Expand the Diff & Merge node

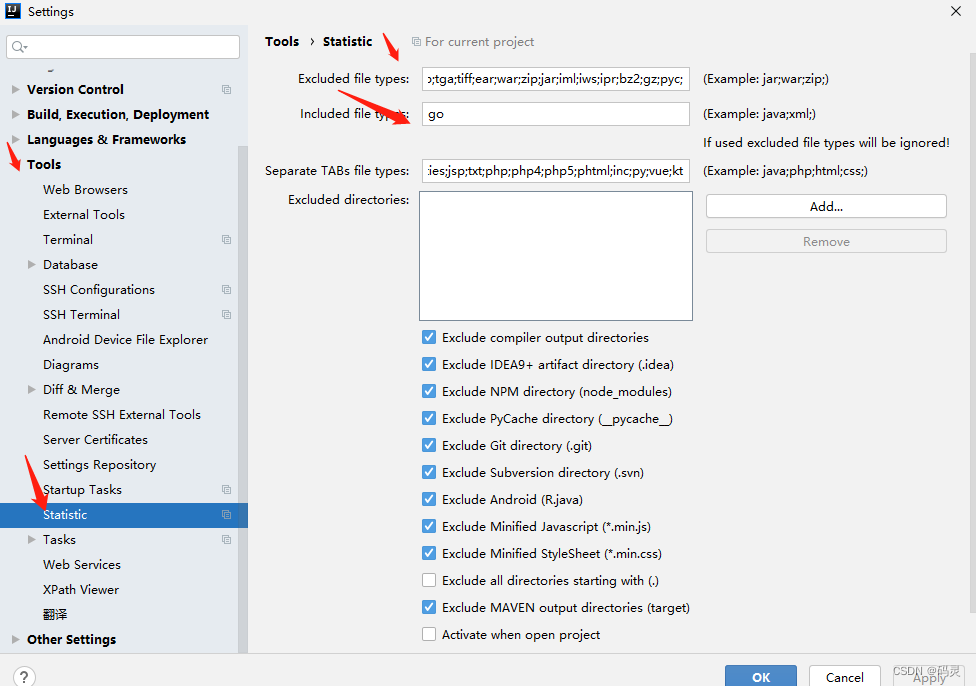pyautogui.click(x=32, y=390)
